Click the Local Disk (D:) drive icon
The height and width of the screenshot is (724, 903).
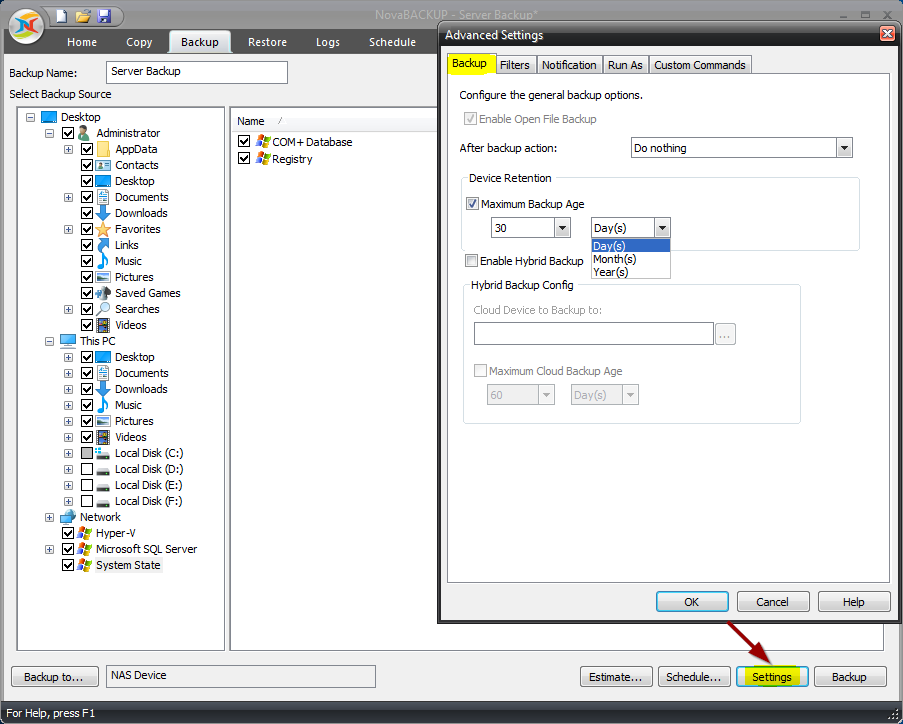(x=103, y=470)
